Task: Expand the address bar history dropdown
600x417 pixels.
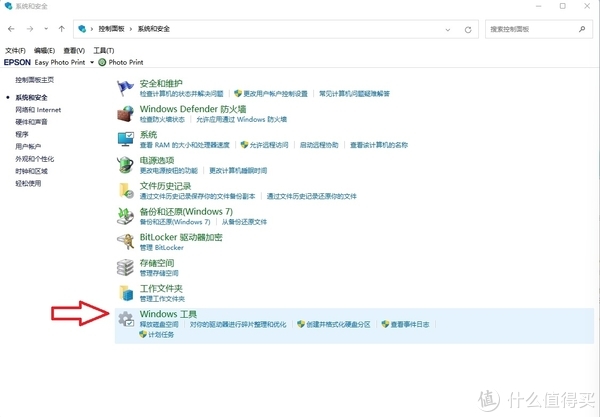Action: [448, 29]
